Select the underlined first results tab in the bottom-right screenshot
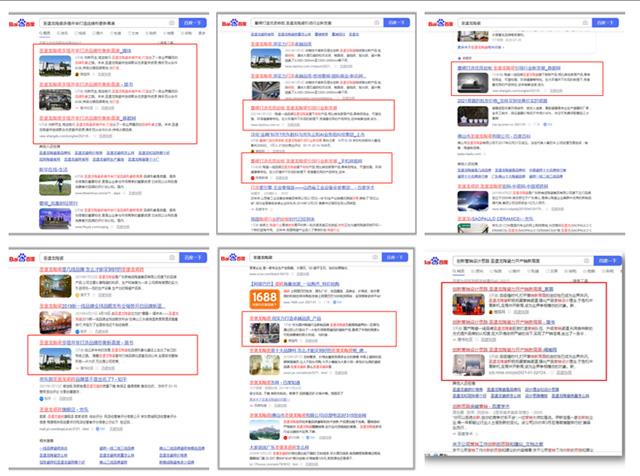The height and width of the screenshot is (476, 640). [458, 271]
